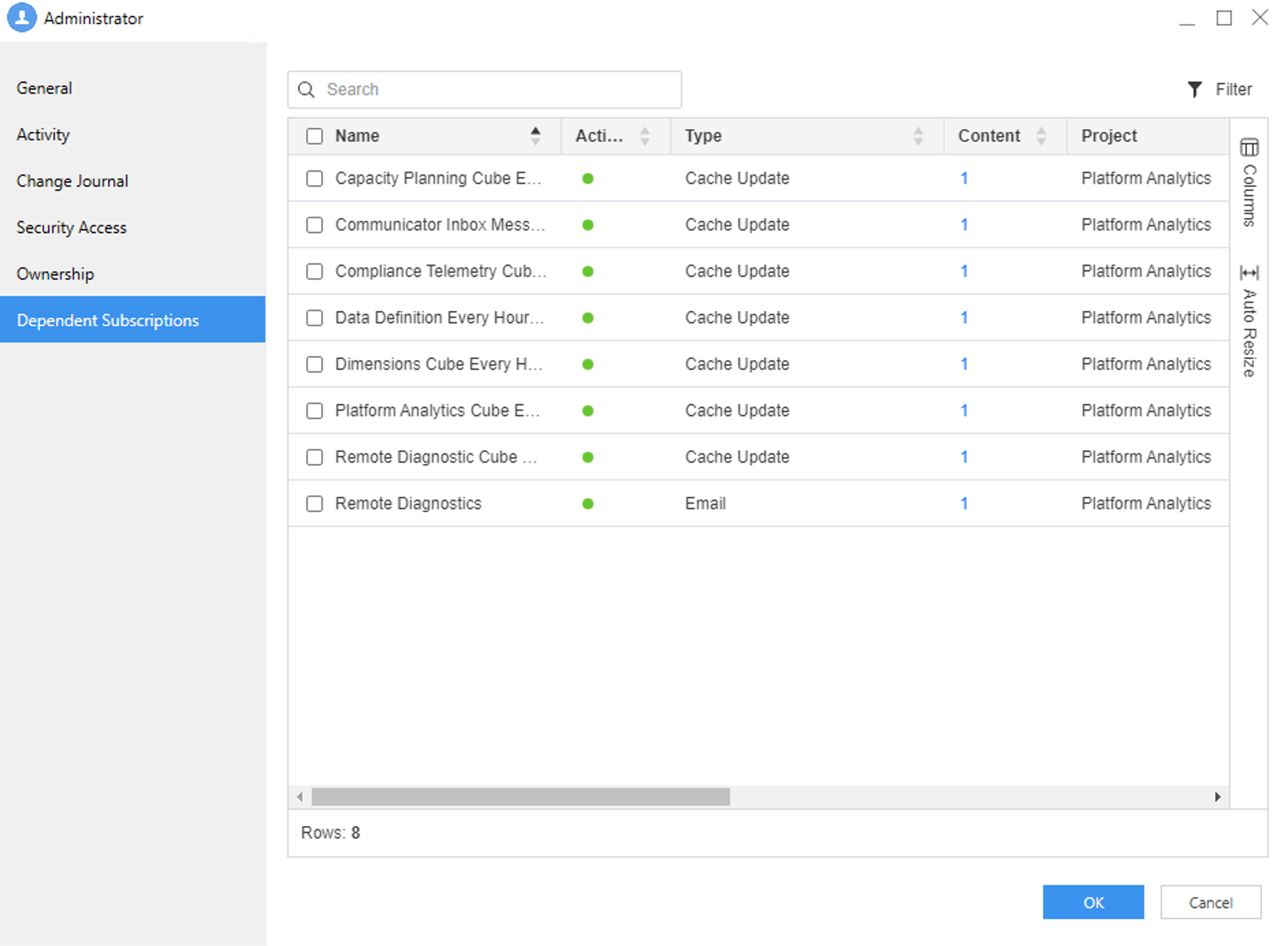
Task: Check the select-all checkbox in Name header
Action: click(314, 136)
